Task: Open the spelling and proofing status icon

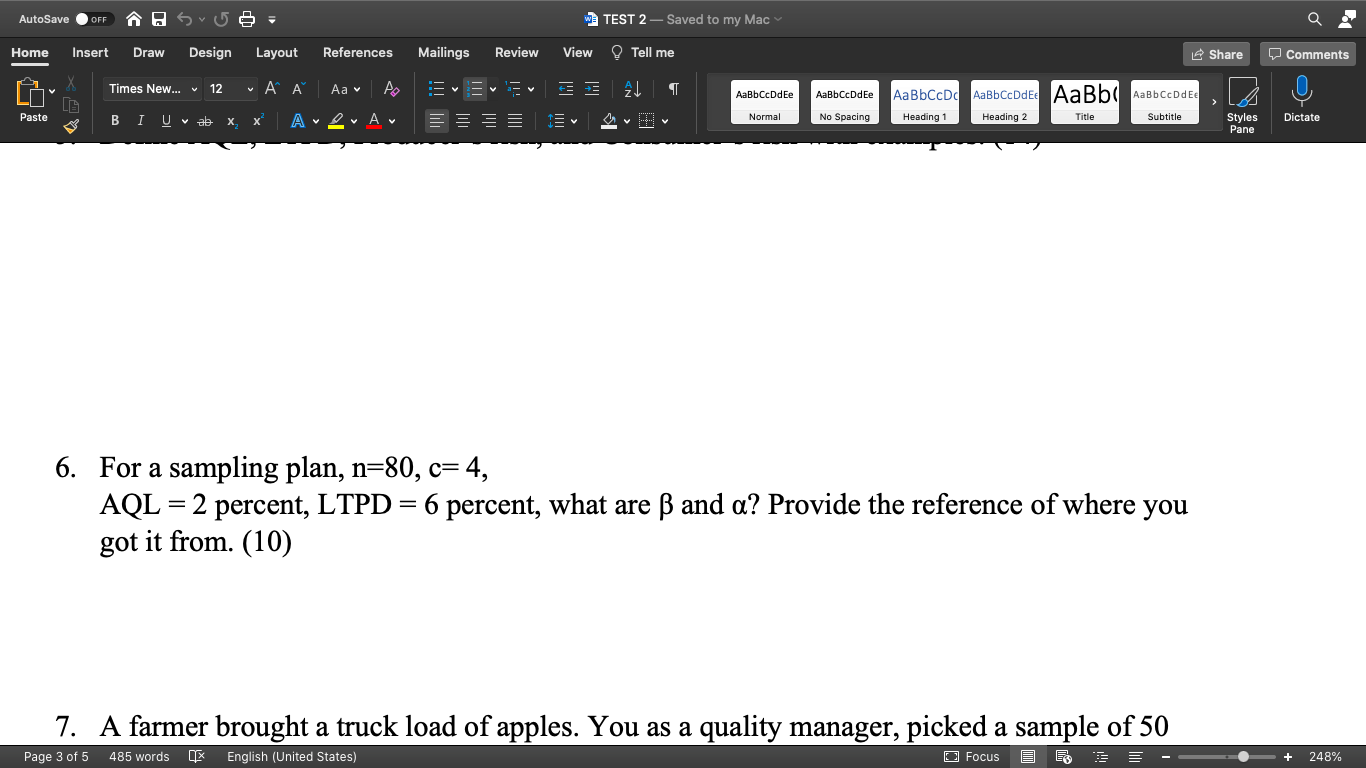Action: click(196, 757)
